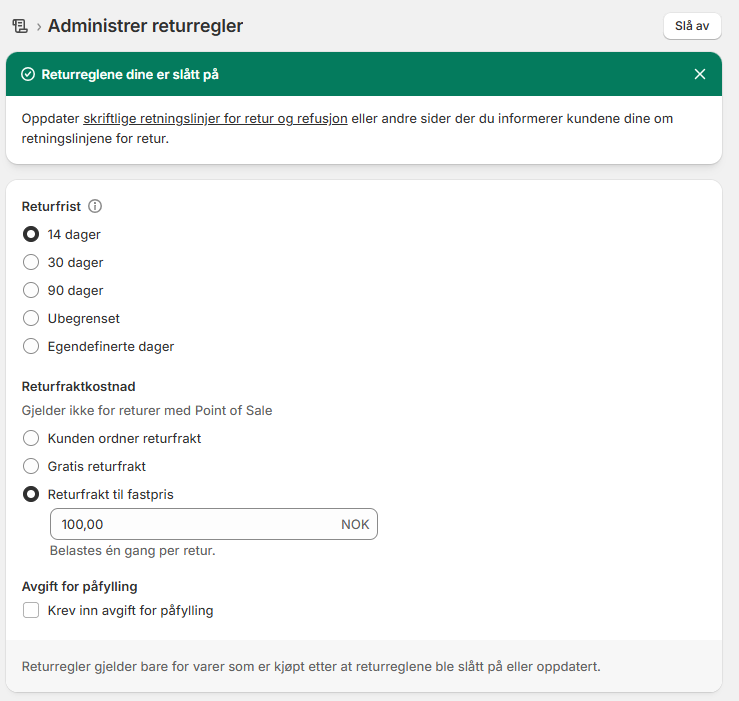Click the Slå av button

pos(691,26)
